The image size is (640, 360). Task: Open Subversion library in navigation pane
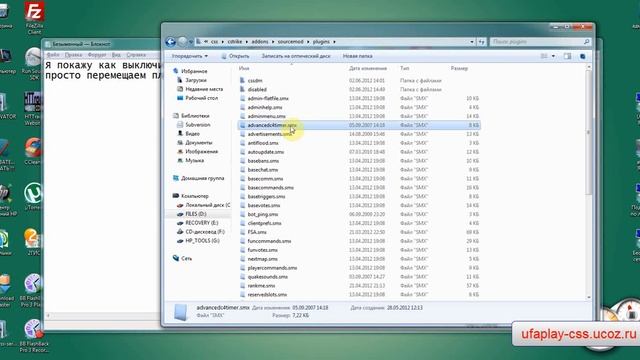point(198,125)
